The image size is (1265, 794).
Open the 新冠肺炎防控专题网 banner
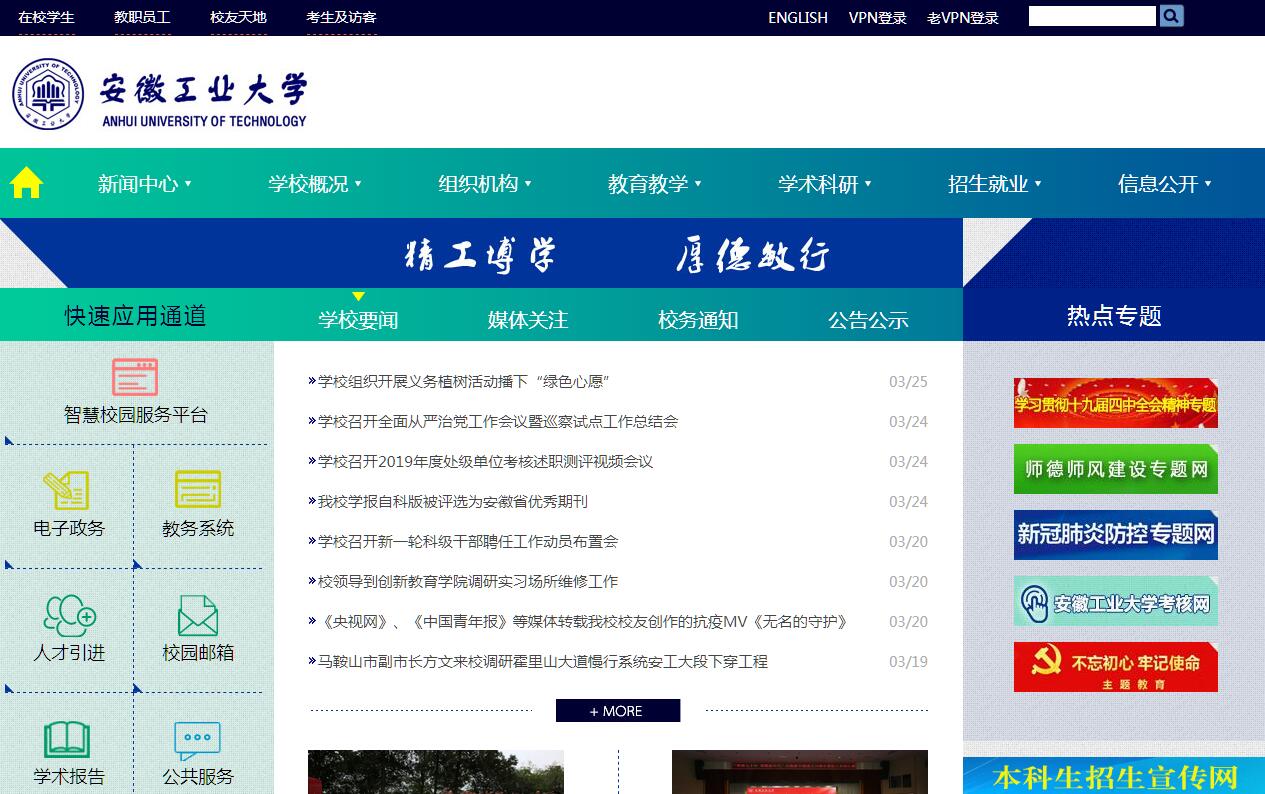tap(1115, 535)
